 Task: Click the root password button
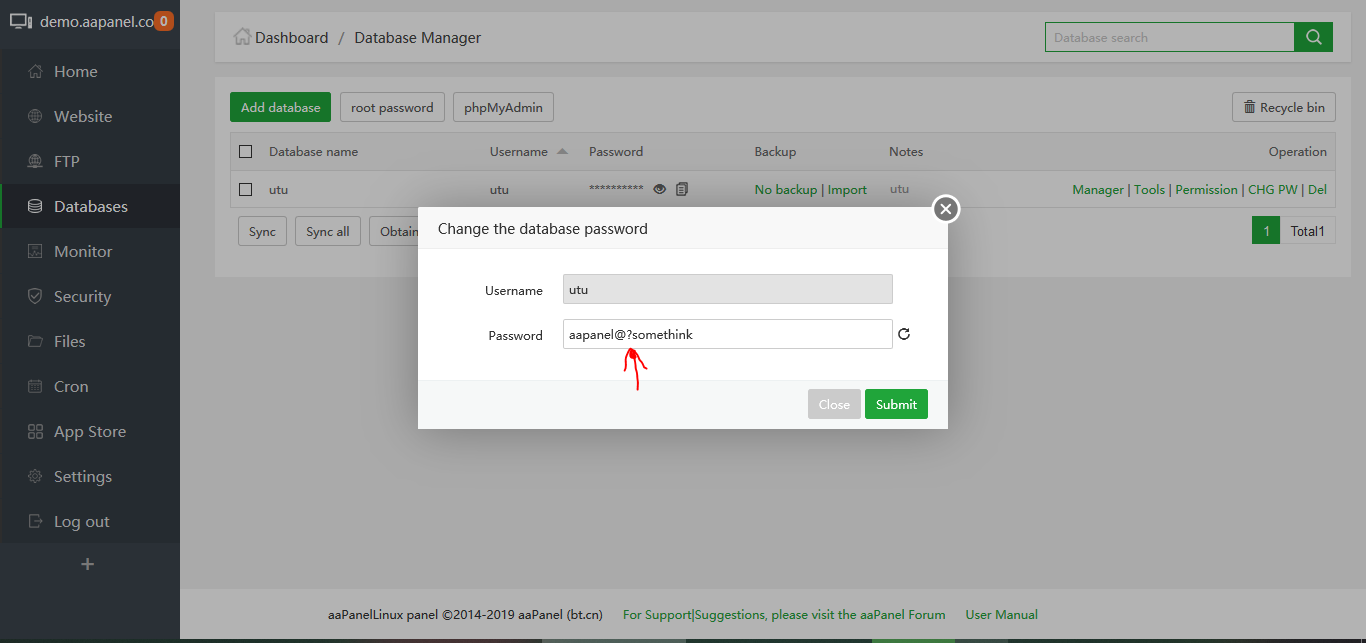[x=392, y=107]
